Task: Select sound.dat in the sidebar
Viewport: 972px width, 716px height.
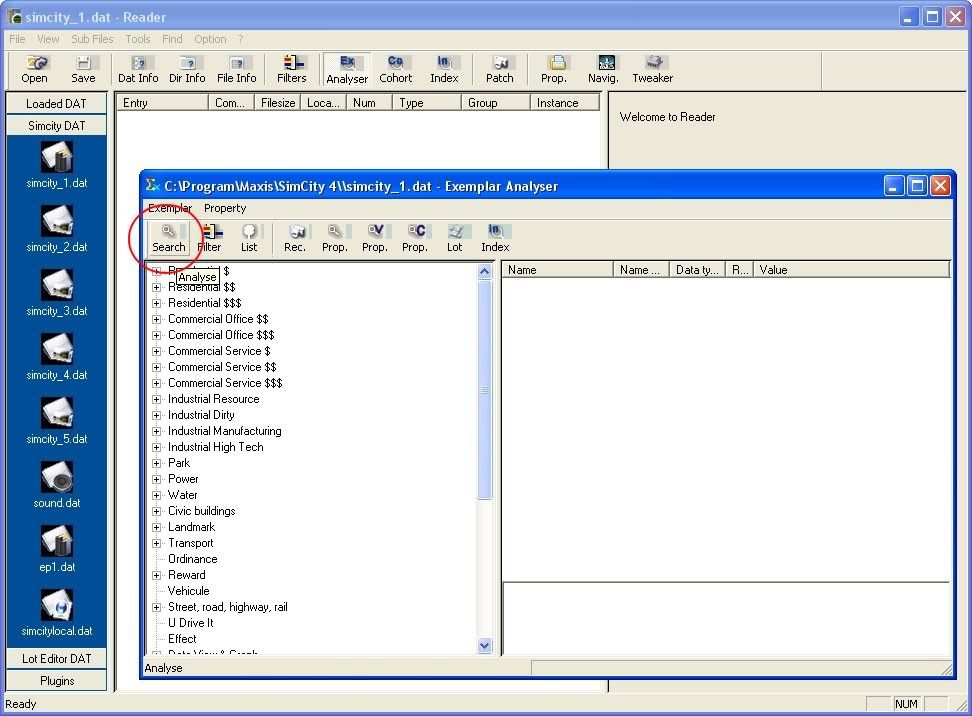Action: coord(57,485)
